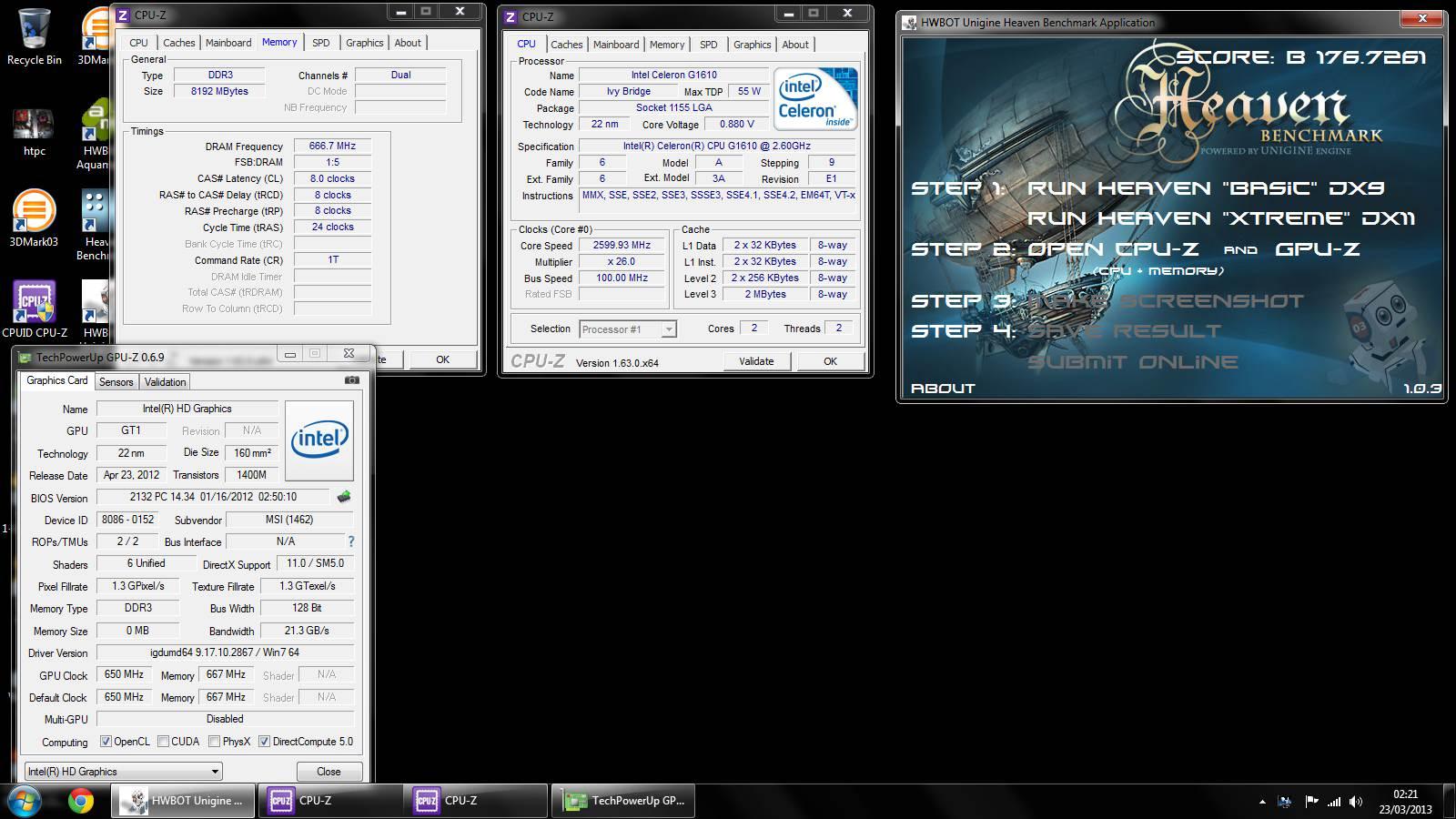
Task: Switch to second CPU-Z taskbar item
Action: point(475,801)
